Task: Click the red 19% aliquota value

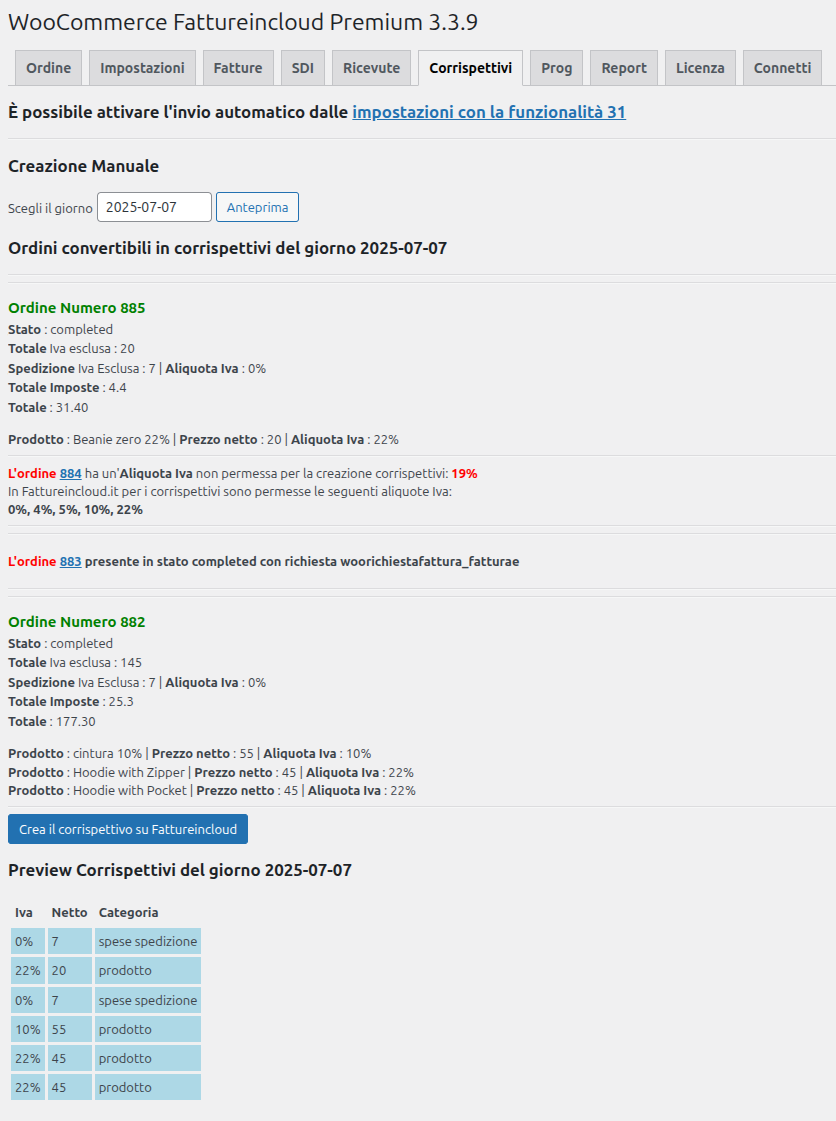Action: (464, 473)
